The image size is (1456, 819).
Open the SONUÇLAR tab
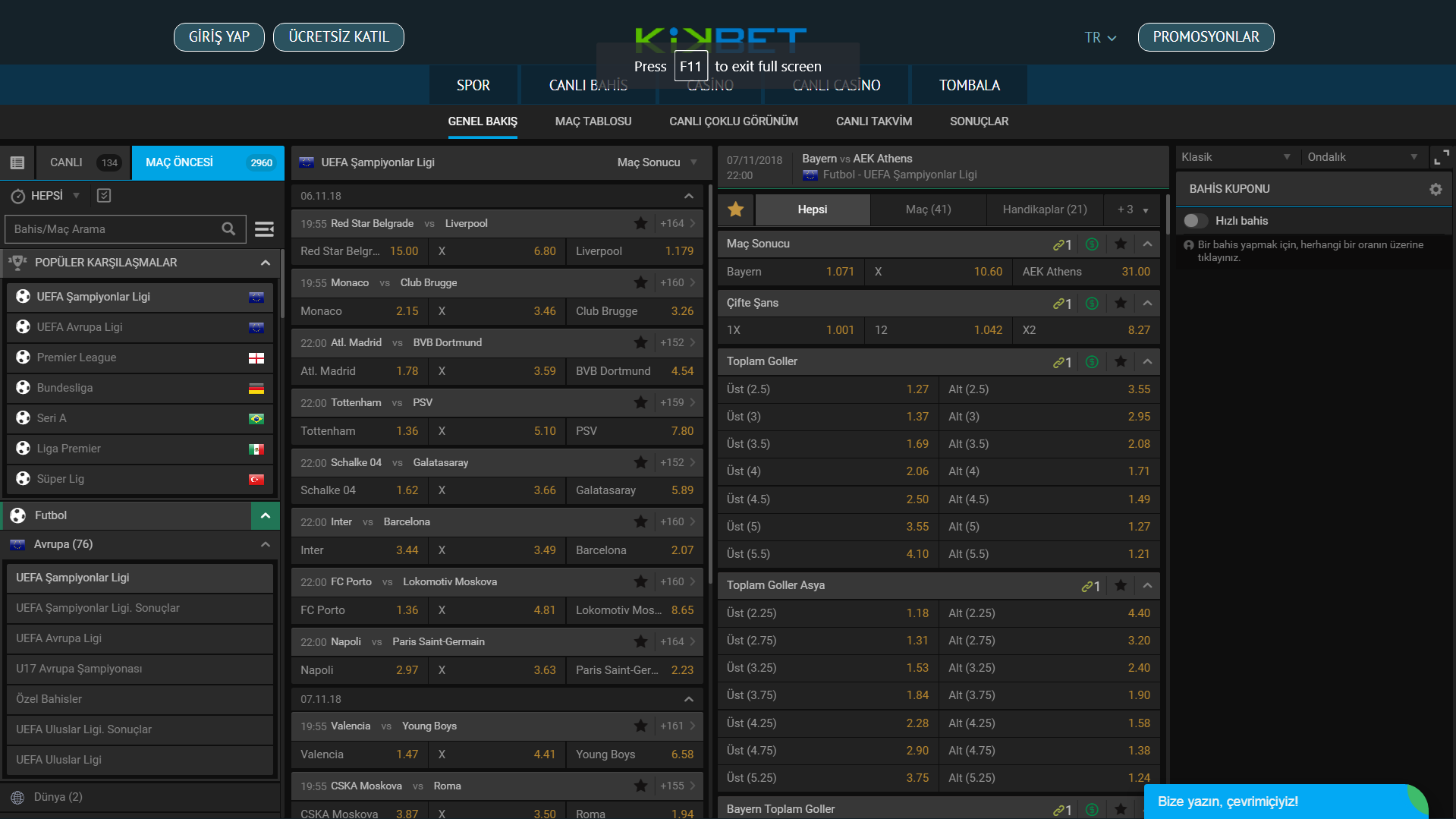pyautogui.click(x=979, y=121)
